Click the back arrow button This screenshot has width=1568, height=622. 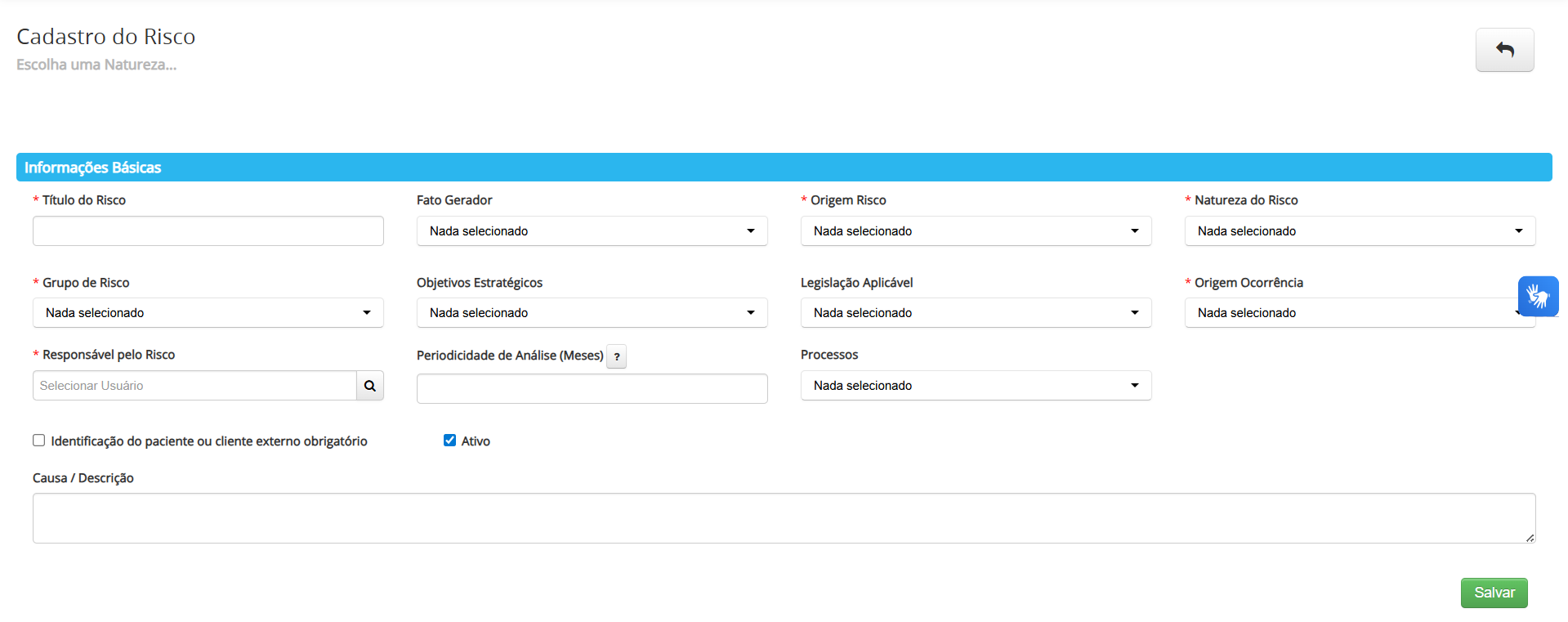point(1504,50)
